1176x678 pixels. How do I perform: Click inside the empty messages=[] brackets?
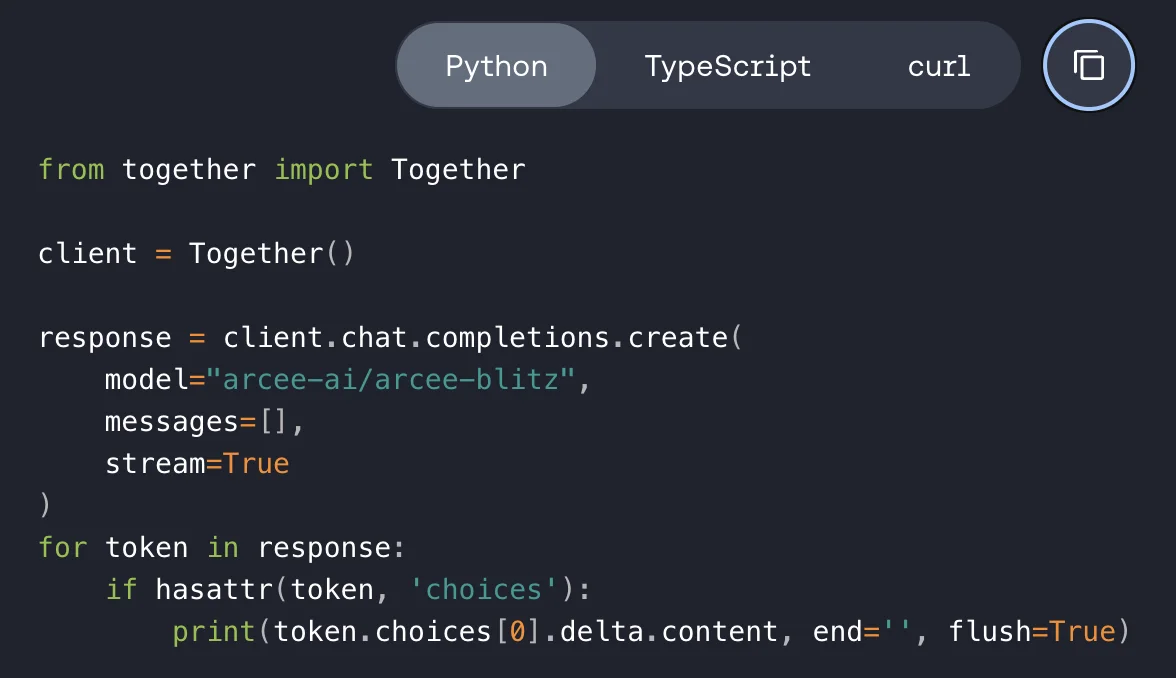coord(274,422)
